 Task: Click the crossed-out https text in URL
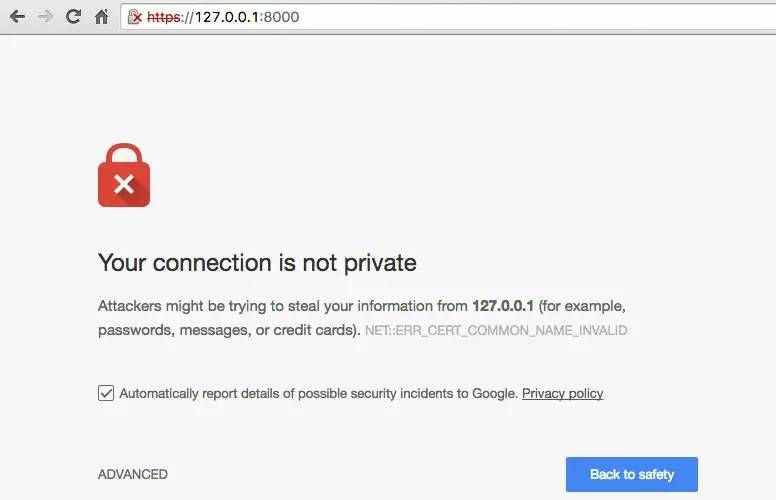(x=164, y=17)
